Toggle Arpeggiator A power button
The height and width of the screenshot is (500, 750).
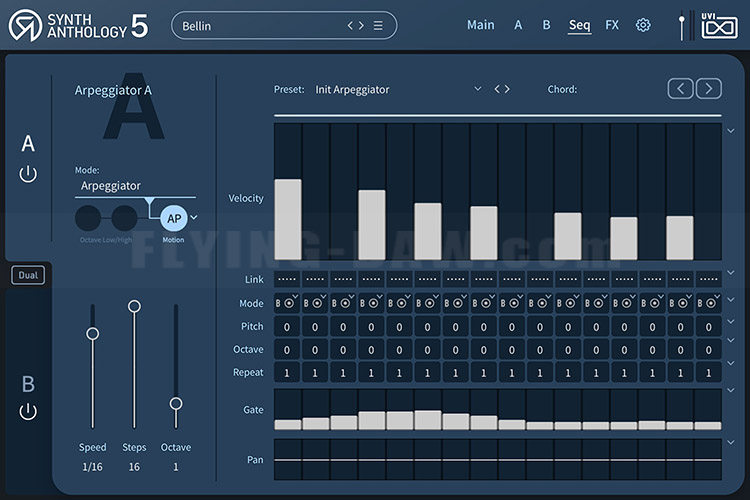tap(28, 174)
